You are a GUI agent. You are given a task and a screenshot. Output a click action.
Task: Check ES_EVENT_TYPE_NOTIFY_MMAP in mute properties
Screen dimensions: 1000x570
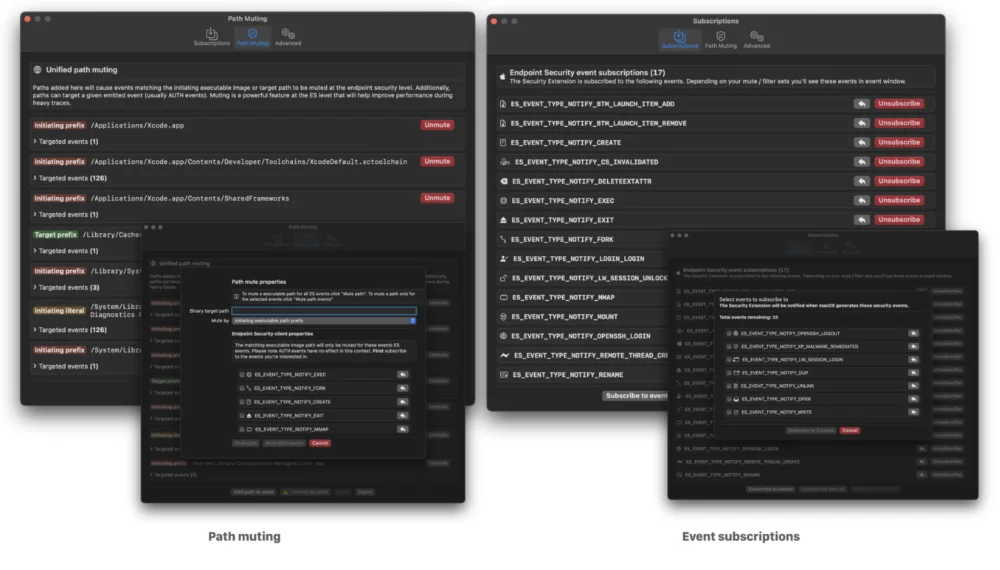click(x=242, y=430)
